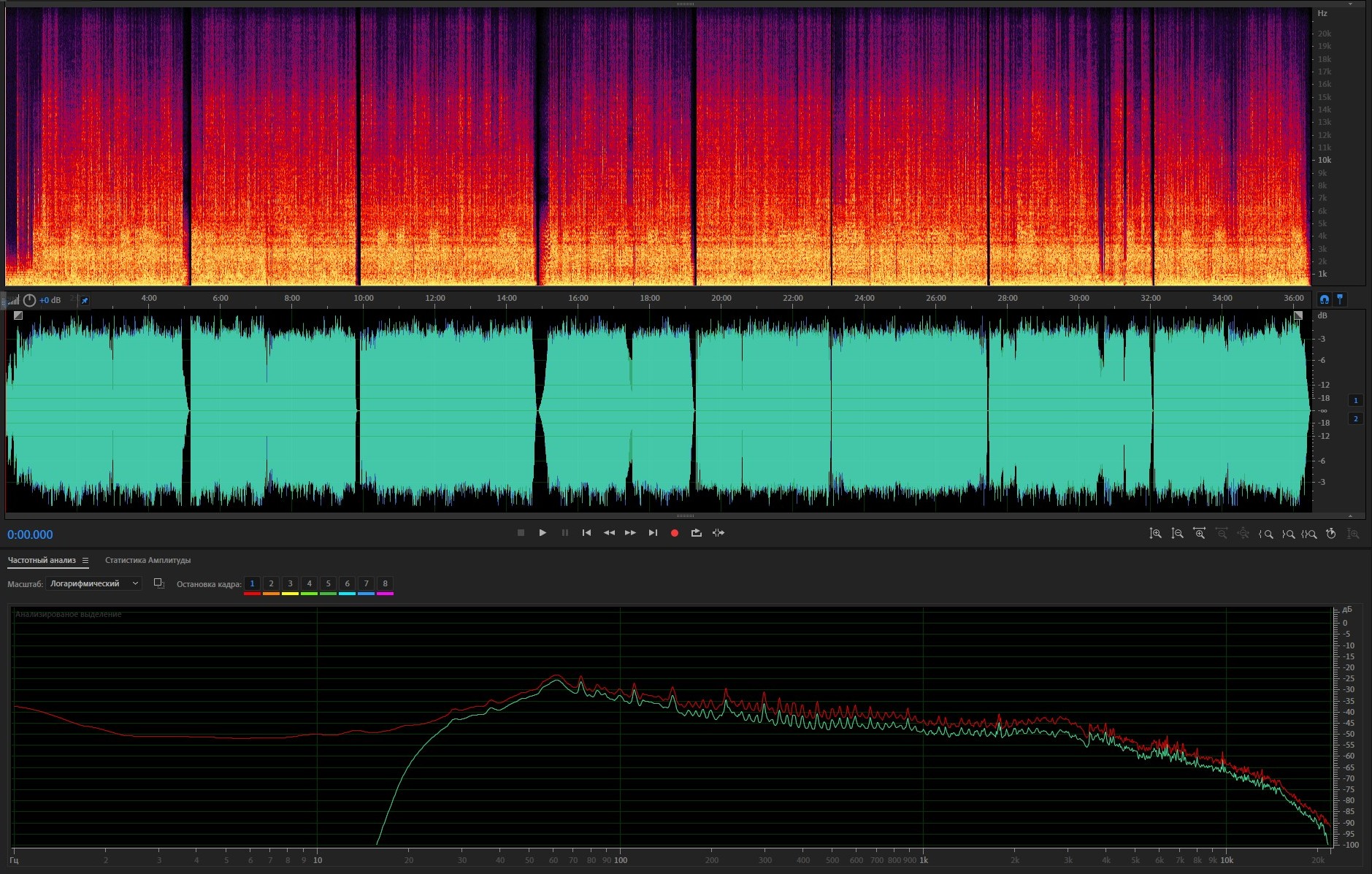Click the 0:00.000 timecode display
Image resolution: width=1372 pixels, height=874 pixels.
pyautogui.click(x=30, y=534)
